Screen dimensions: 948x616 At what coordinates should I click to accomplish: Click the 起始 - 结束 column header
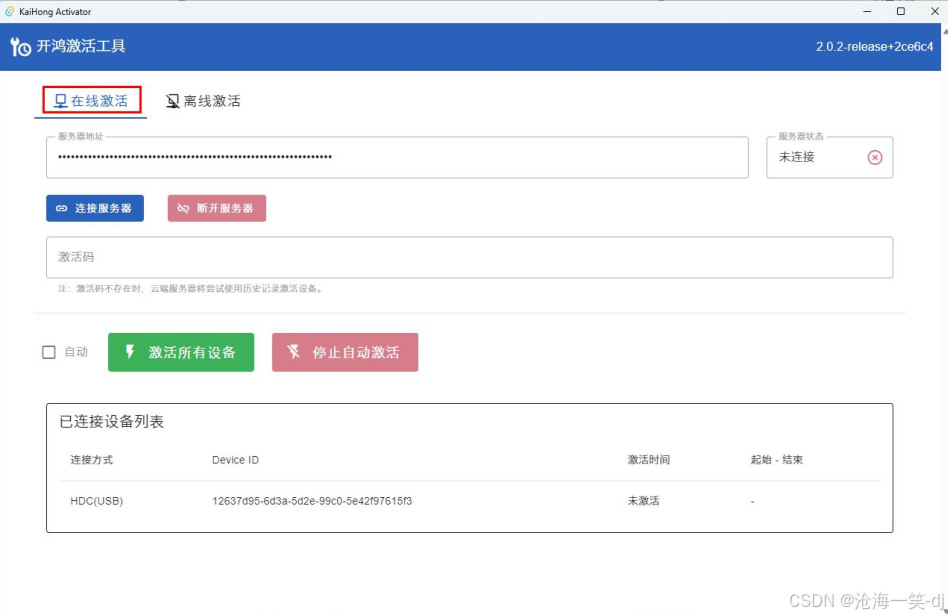point(776,459)
